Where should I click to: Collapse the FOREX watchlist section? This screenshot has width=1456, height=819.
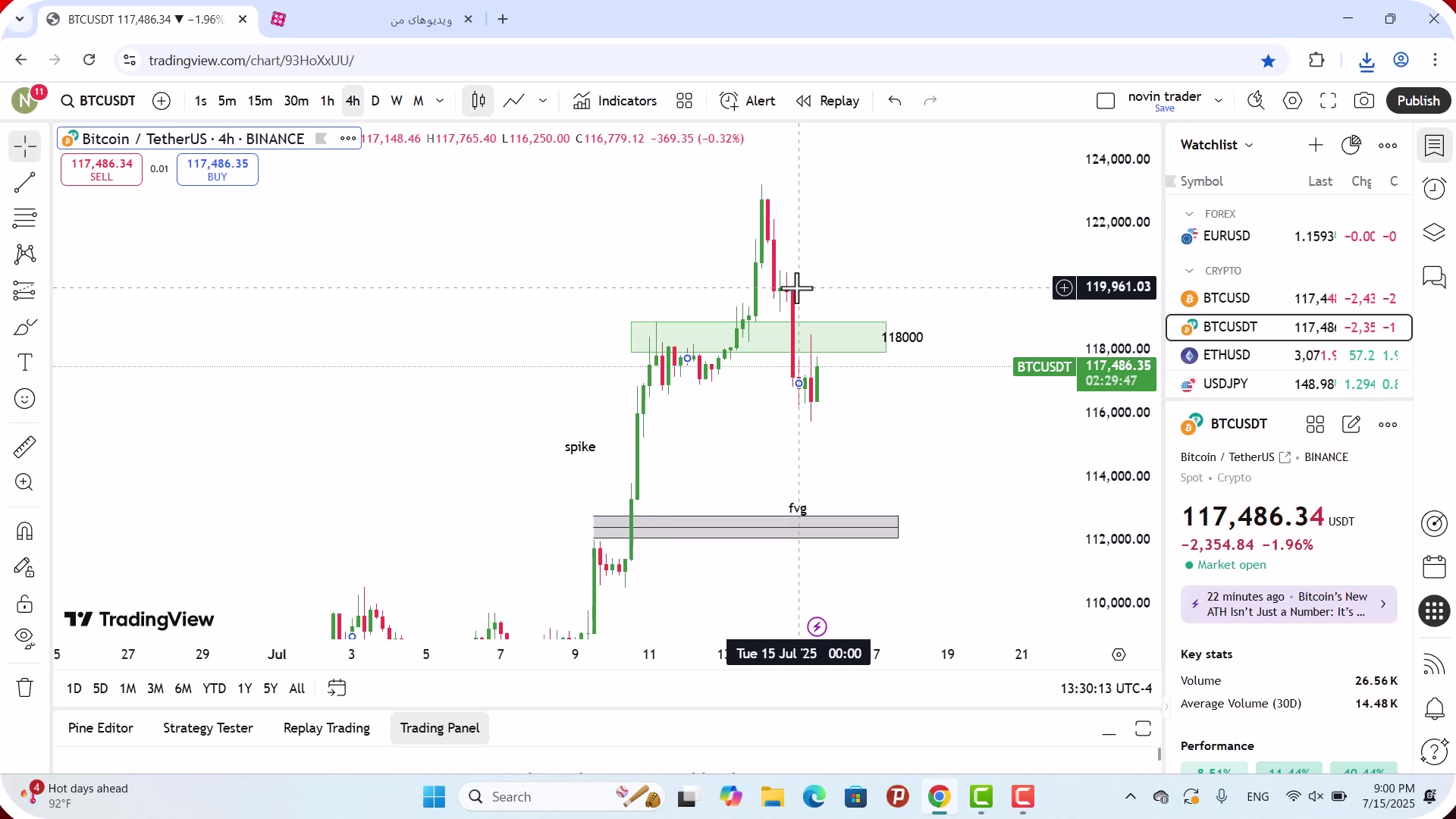coord(1189,214)
